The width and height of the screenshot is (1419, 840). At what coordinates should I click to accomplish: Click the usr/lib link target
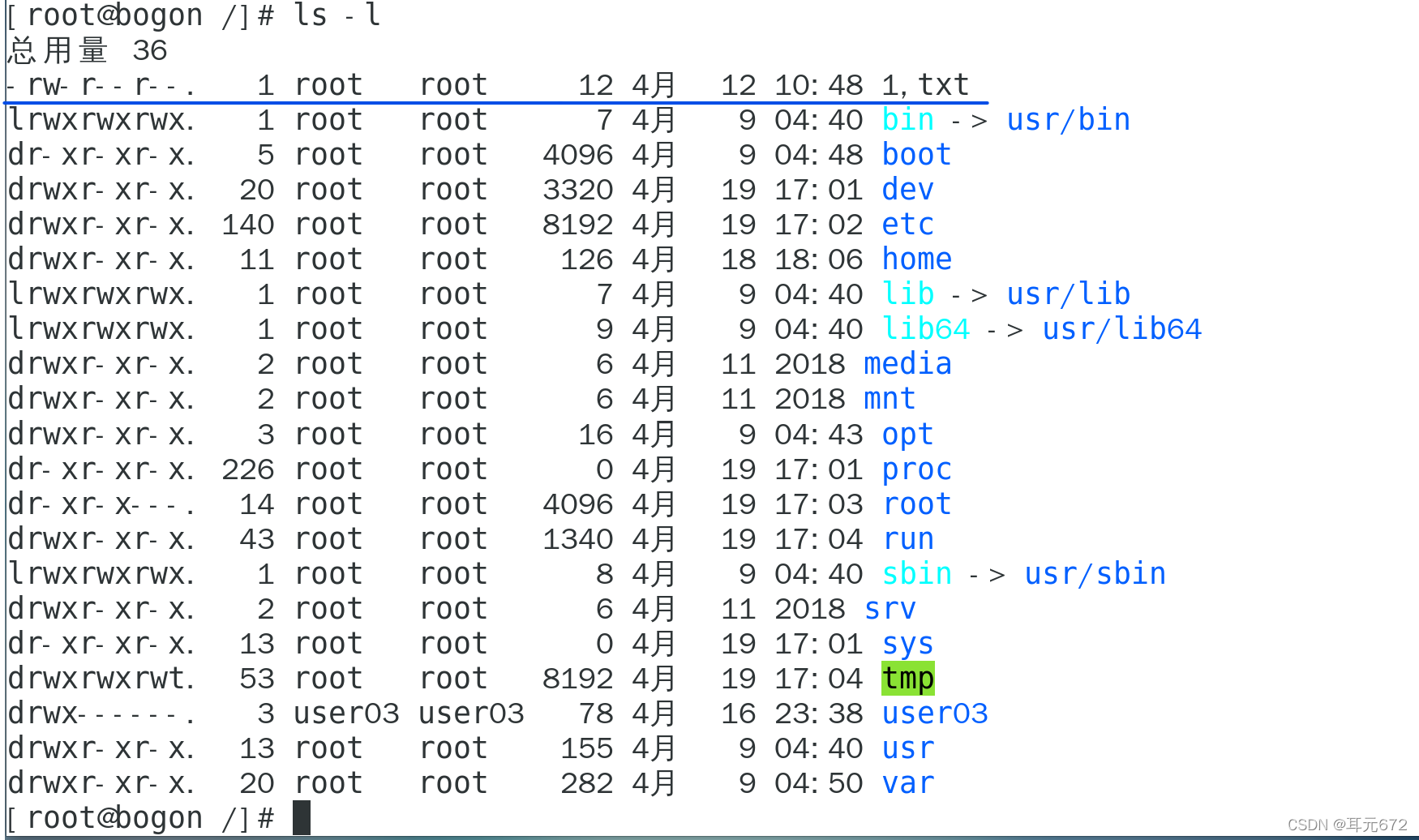[1068, 294]
